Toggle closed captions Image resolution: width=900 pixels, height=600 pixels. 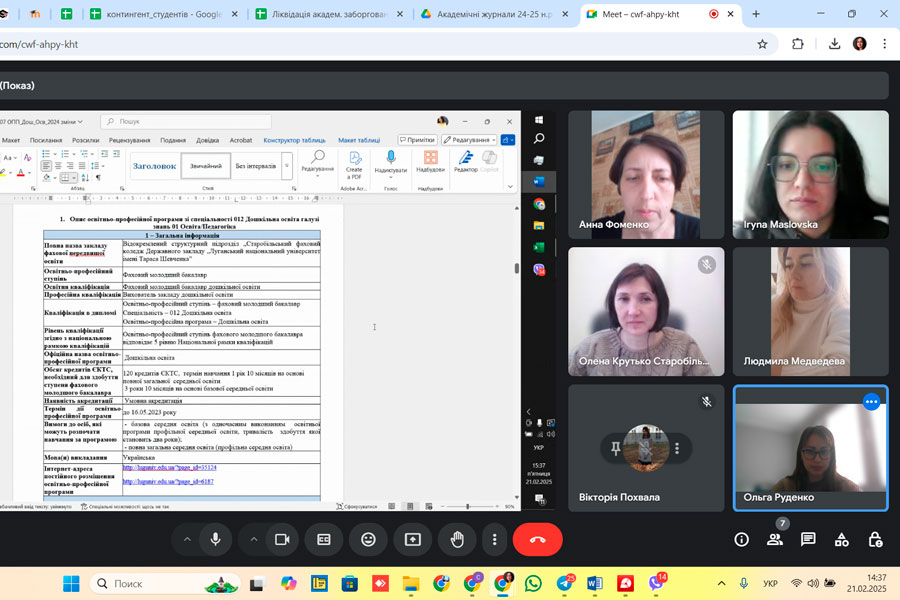(x=324, y=540)
